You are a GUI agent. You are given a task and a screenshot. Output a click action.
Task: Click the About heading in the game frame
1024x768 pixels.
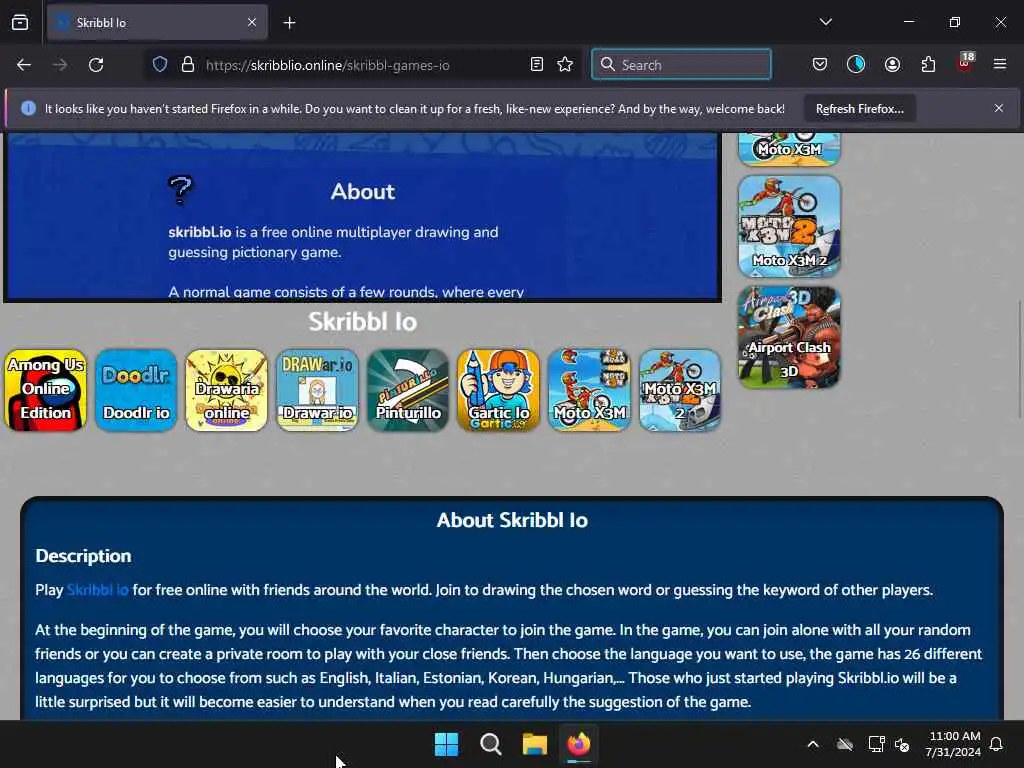click(362, 191)
